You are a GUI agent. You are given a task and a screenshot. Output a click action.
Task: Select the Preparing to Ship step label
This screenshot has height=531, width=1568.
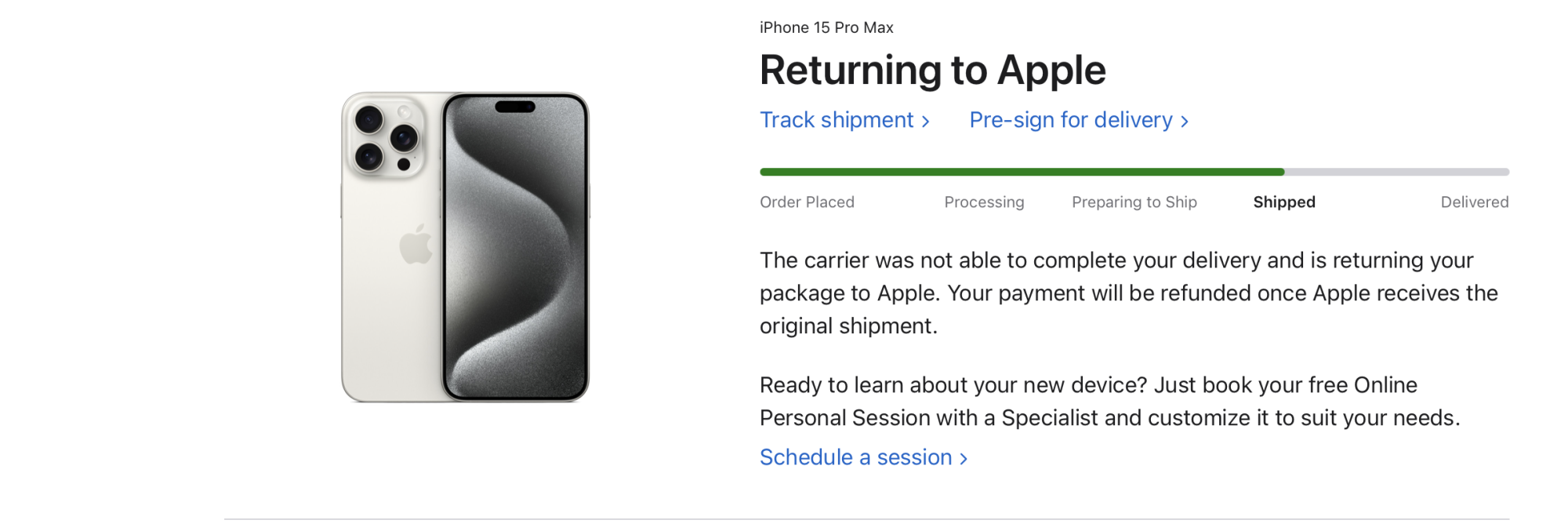1134,202
